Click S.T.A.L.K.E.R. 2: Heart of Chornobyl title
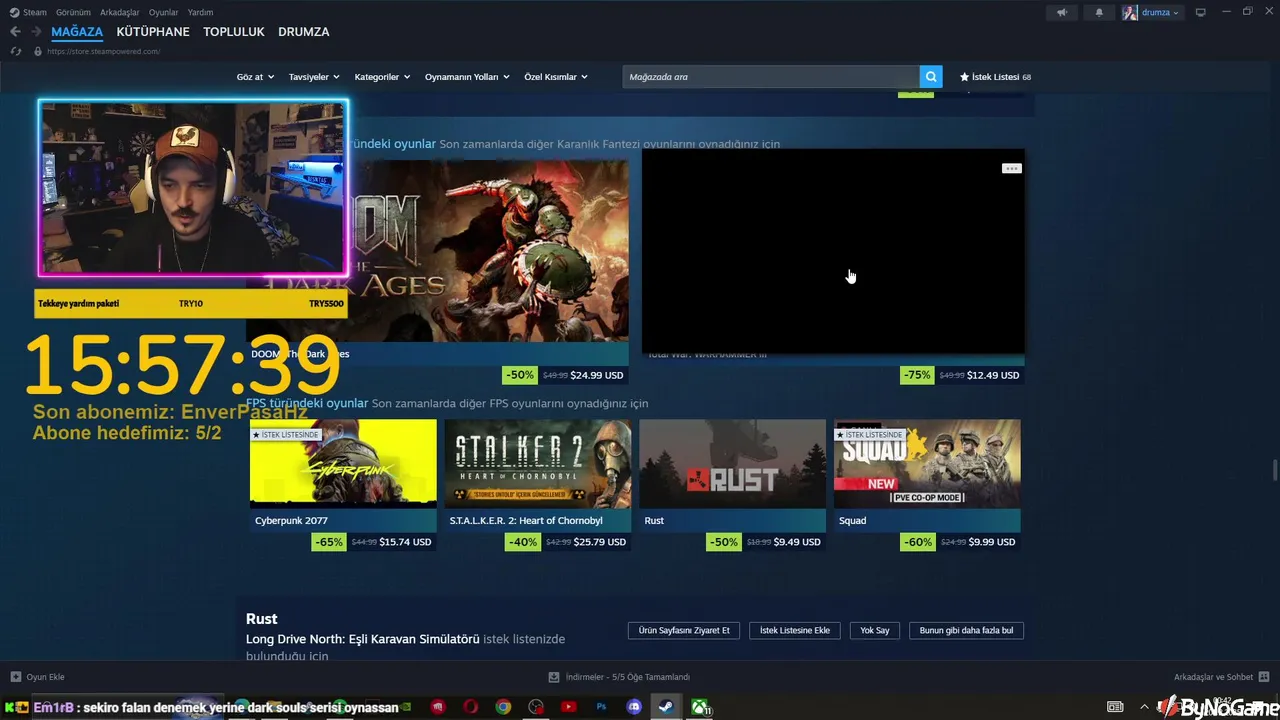 click(x=526, y=520)
